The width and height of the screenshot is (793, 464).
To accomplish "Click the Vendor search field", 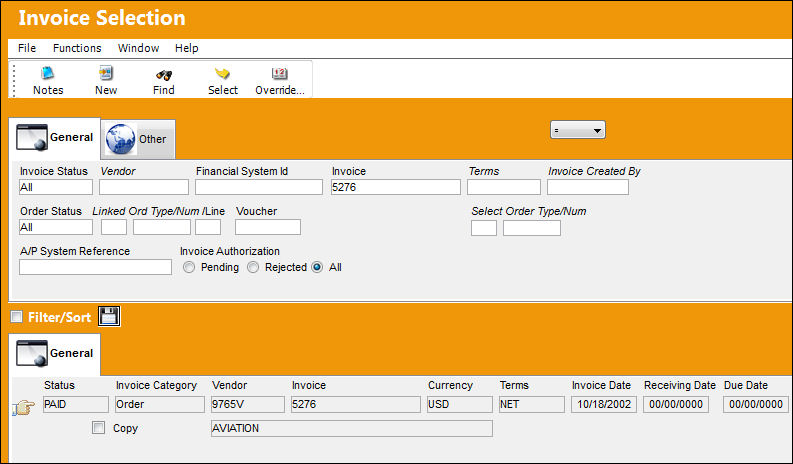I will [x=144, y=187].
